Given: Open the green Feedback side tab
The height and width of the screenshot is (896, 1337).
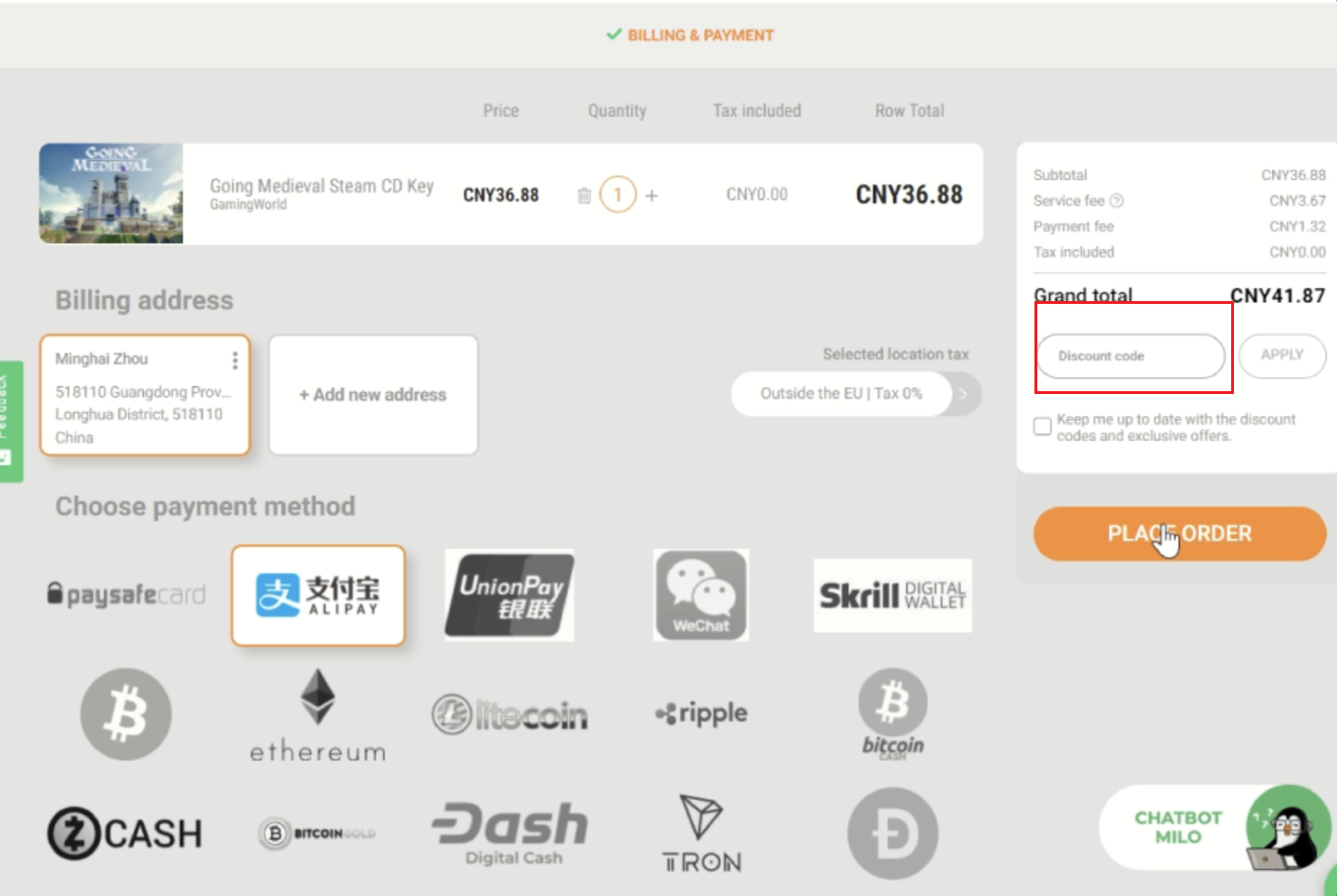Looking at the screenshot, I should click(x=11, y=421).
